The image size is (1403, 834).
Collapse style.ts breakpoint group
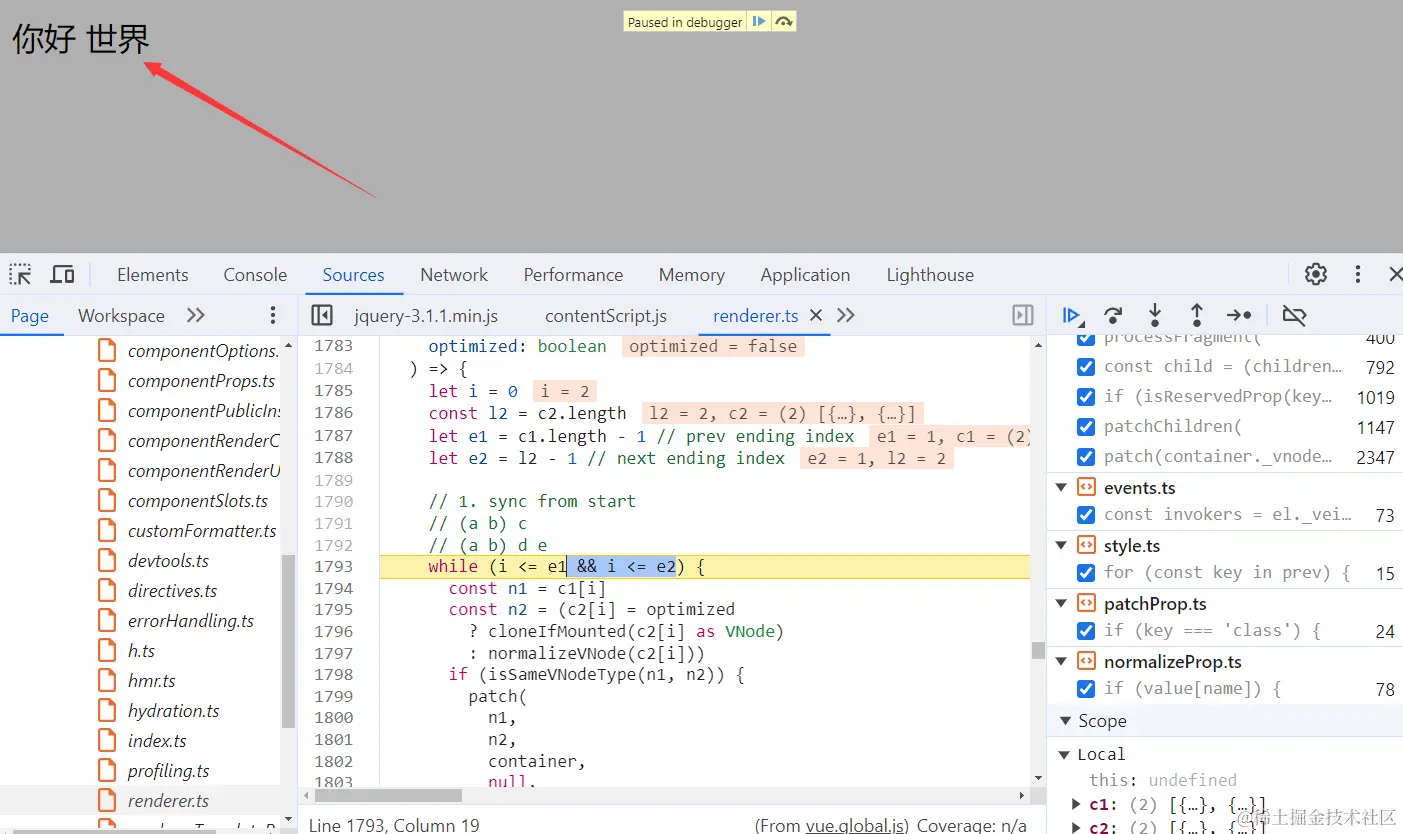pyautogui.click(x=1061, y=546)
